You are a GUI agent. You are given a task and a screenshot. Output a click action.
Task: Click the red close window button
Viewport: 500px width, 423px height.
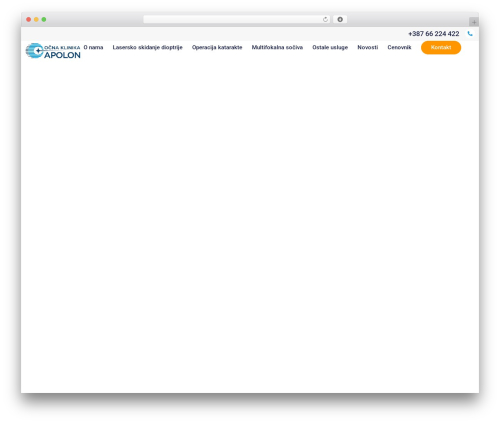point(29,20)
